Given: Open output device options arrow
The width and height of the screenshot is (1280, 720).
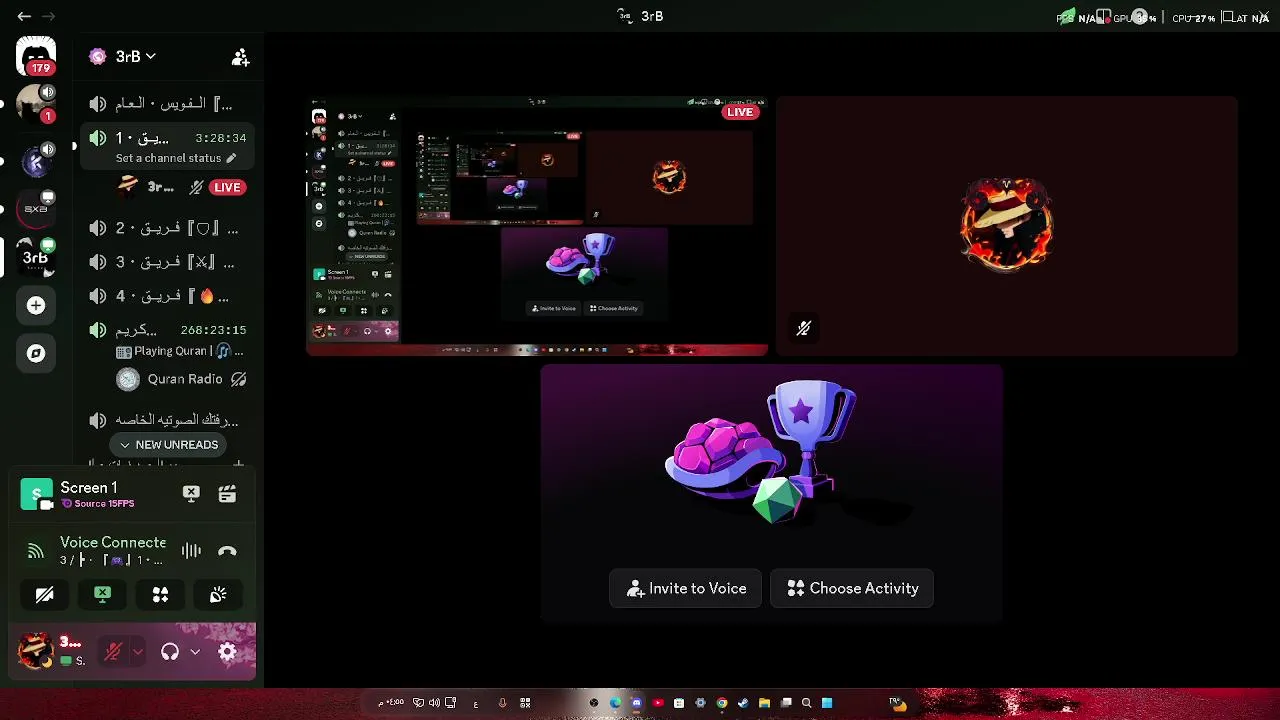Looking at the screenshot, I should coord(195,652).
